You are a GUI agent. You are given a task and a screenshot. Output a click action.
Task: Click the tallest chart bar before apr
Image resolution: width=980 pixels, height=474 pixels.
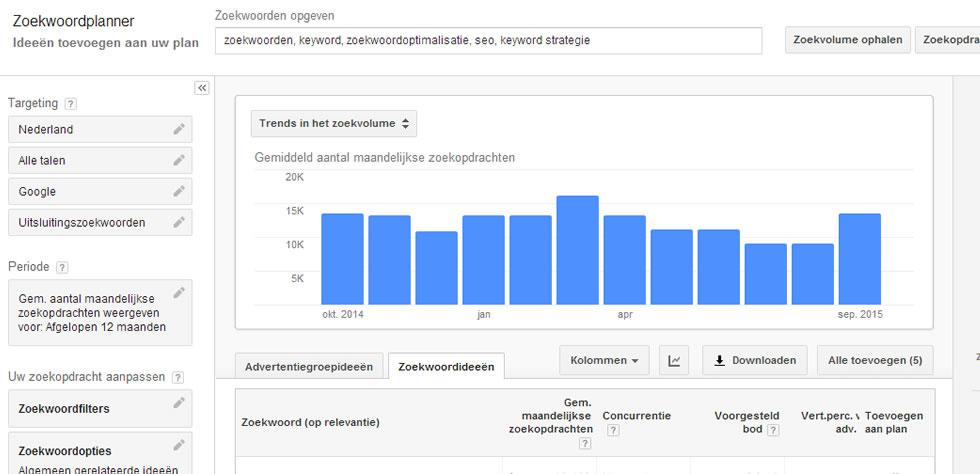578,250
